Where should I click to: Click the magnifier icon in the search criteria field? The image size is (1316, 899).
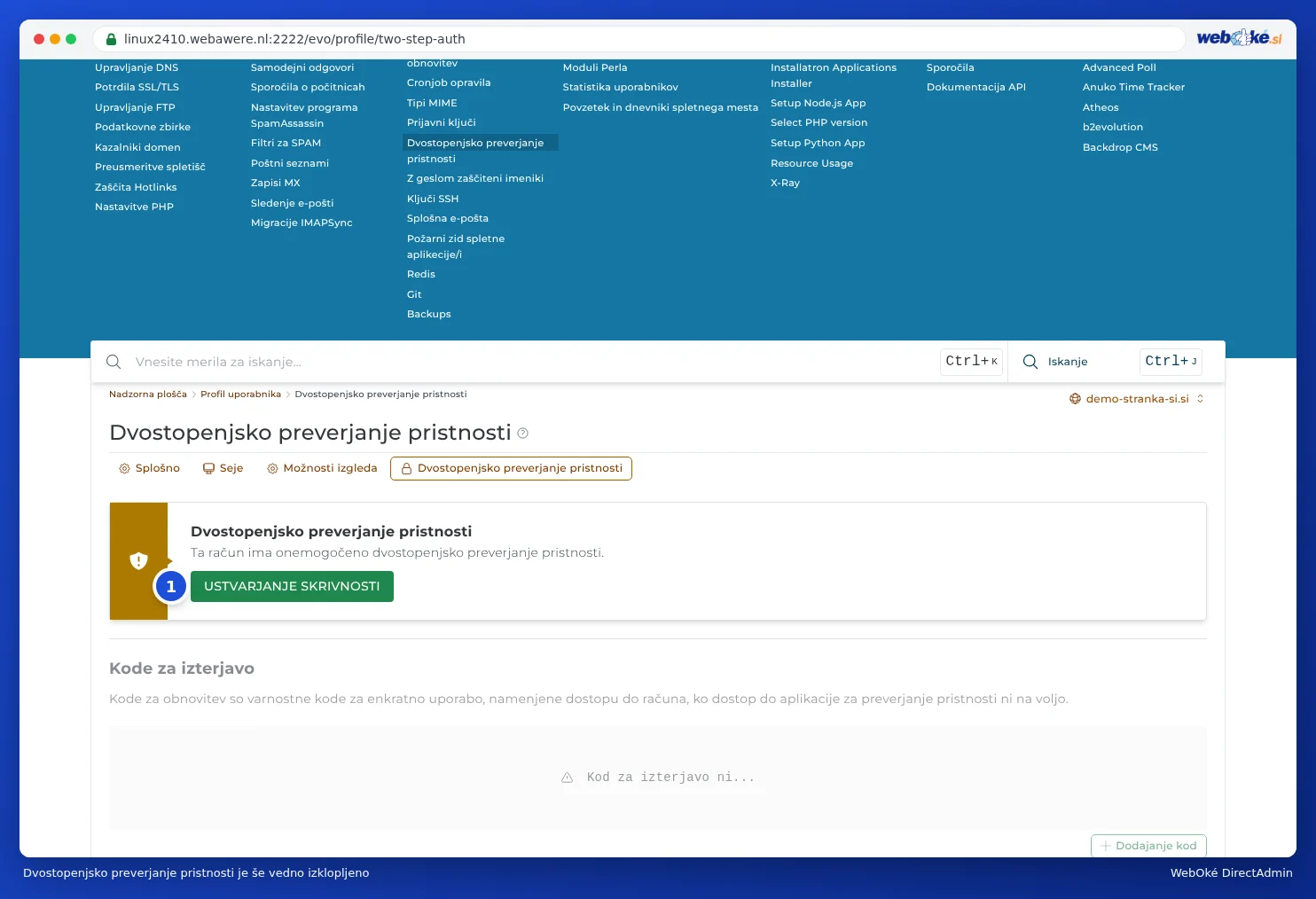(x=114, y=362)
